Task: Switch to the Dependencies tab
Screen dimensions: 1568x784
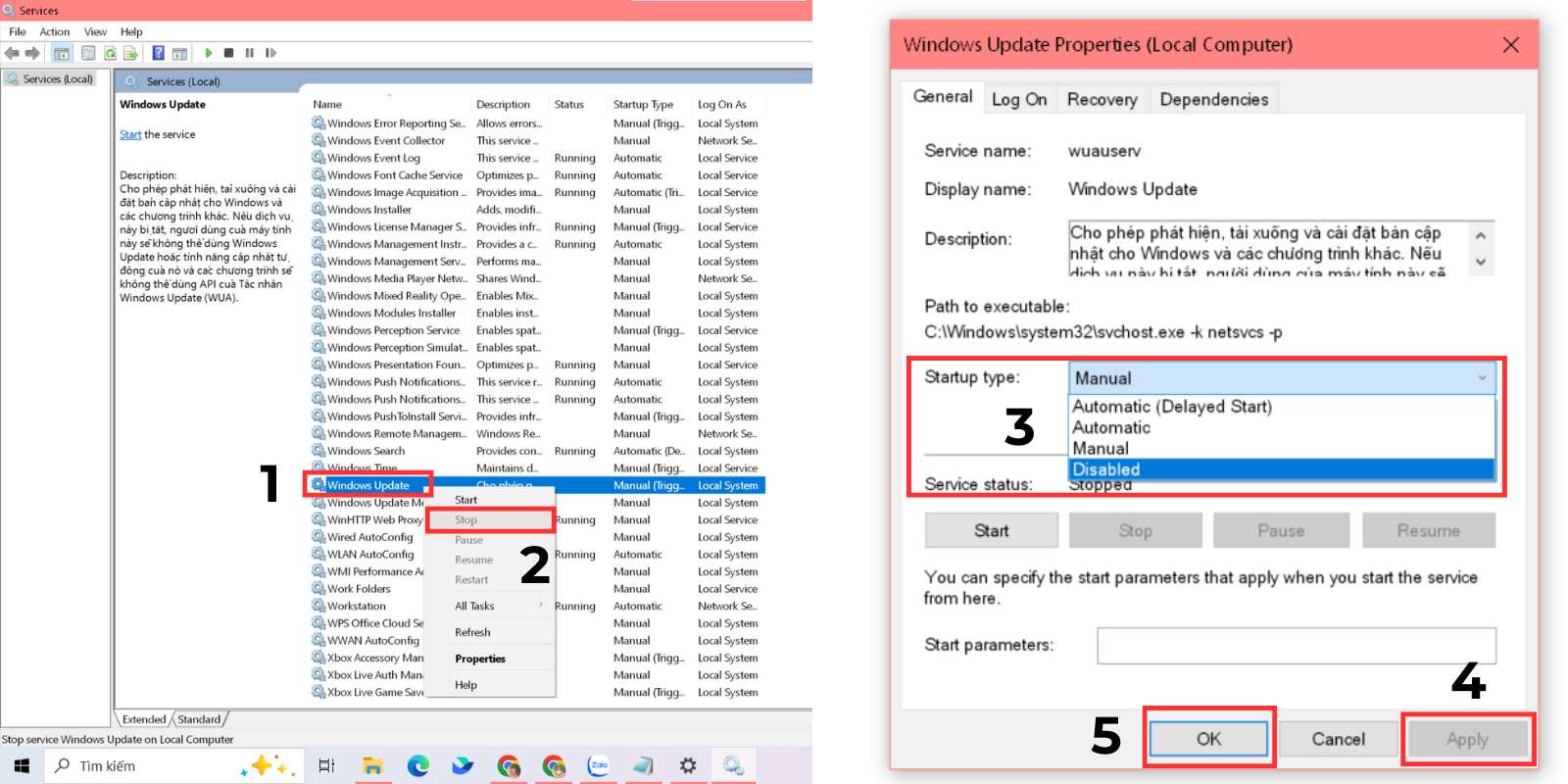Action: (x=1214, y=99)
